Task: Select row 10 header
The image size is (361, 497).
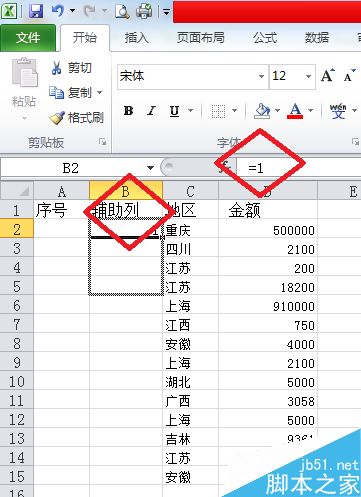Action: coord(17,381)
